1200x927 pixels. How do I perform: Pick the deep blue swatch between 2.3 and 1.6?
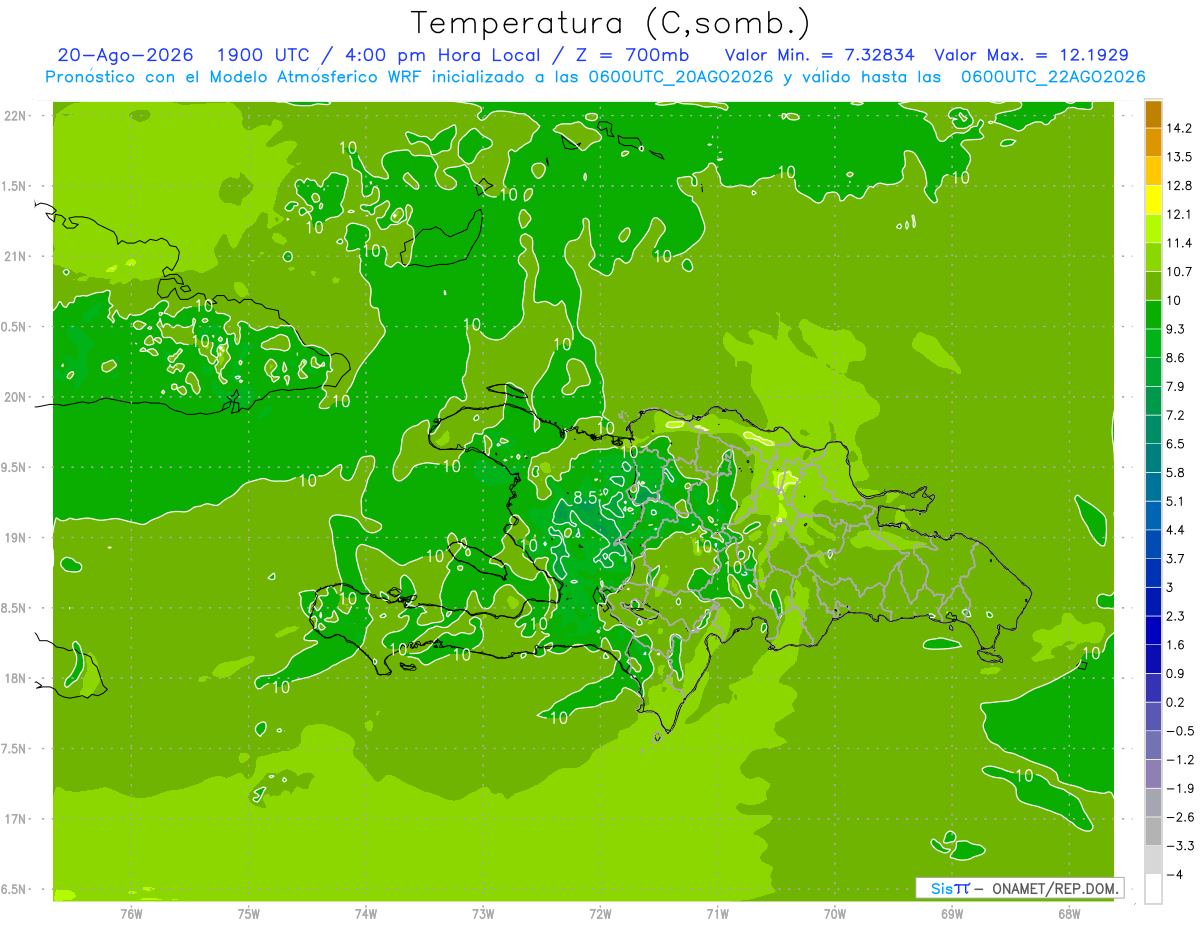[1153, 630]
